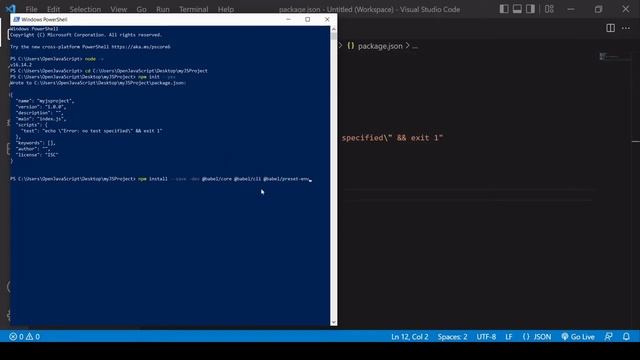
Task: Toggle the secondary side bar layout icon
Action: (530, 9)
